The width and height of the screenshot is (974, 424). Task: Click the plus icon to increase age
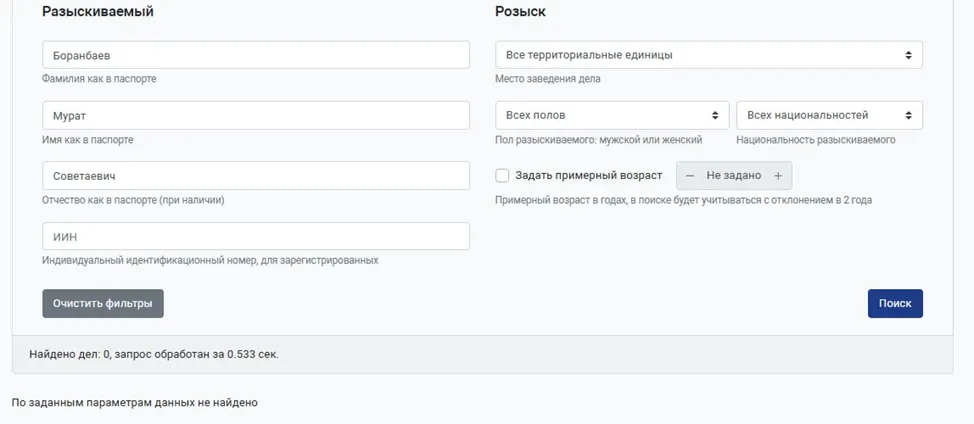point(778,176)
